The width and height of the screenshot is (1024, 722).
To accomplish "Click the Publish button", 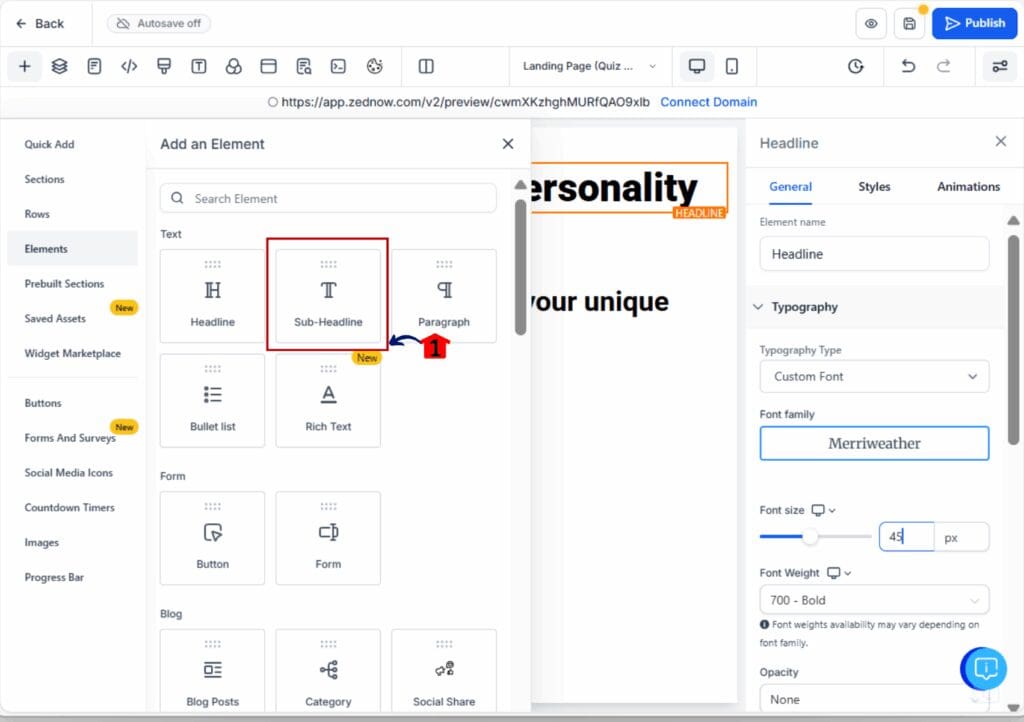I will pyautogui.click(x=974, y=23).
